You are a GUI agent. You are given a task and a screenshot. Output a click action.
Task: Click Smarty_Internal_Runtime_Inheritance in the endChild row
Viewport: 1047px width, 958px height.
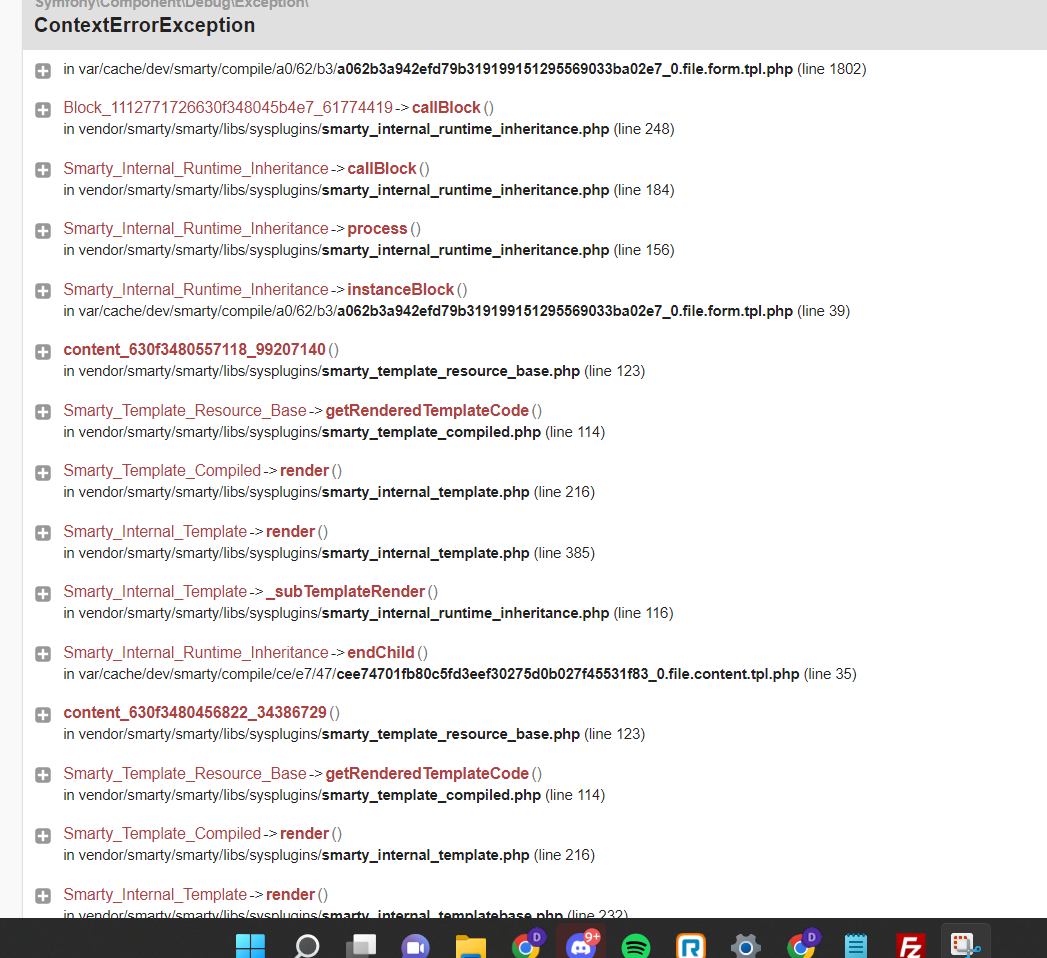pos(196,652)
